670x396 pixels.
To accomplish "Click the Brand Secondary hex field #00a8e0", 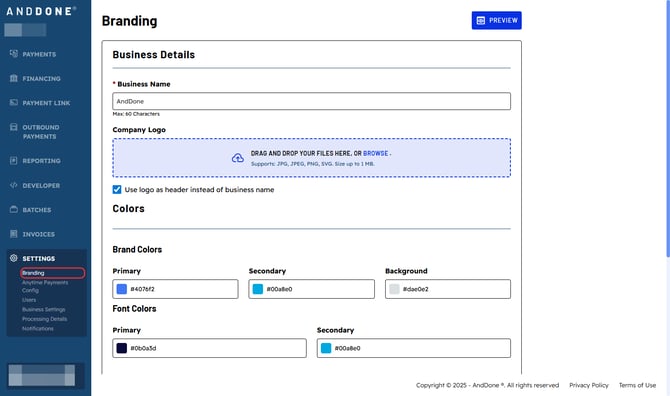I will [x=311, y=289].
